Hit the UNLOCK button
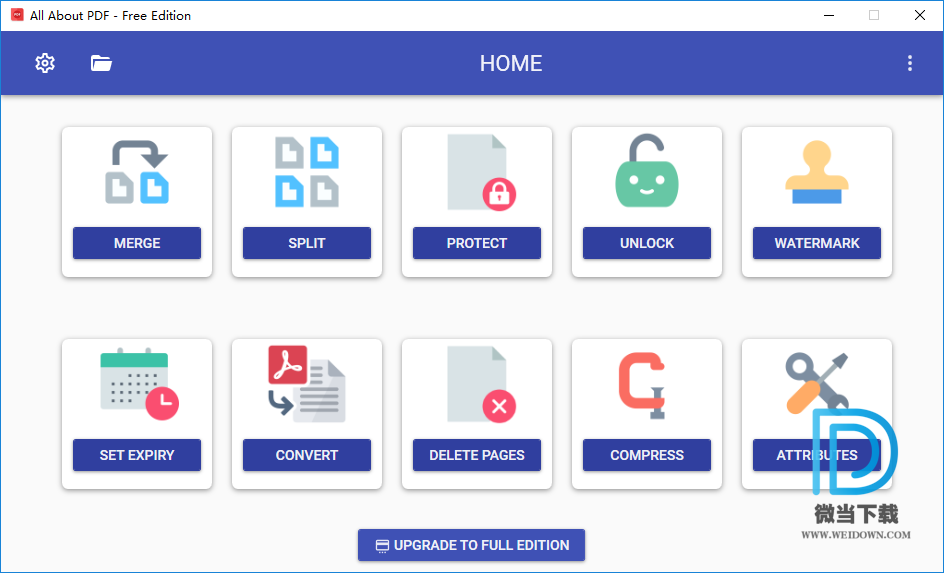The height and width of the screenshot is (573, 944). click(x=647, y=243)
